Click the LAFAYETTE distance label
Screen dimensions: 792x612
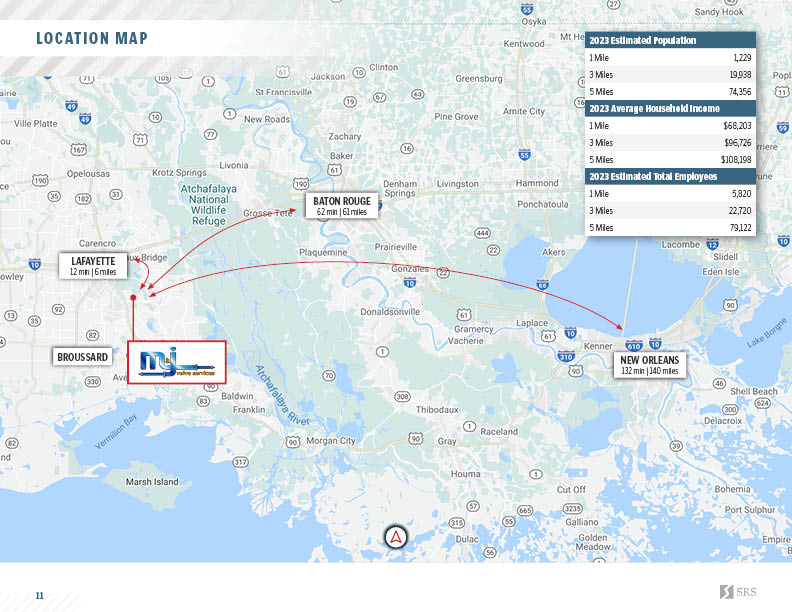(93, 266)
